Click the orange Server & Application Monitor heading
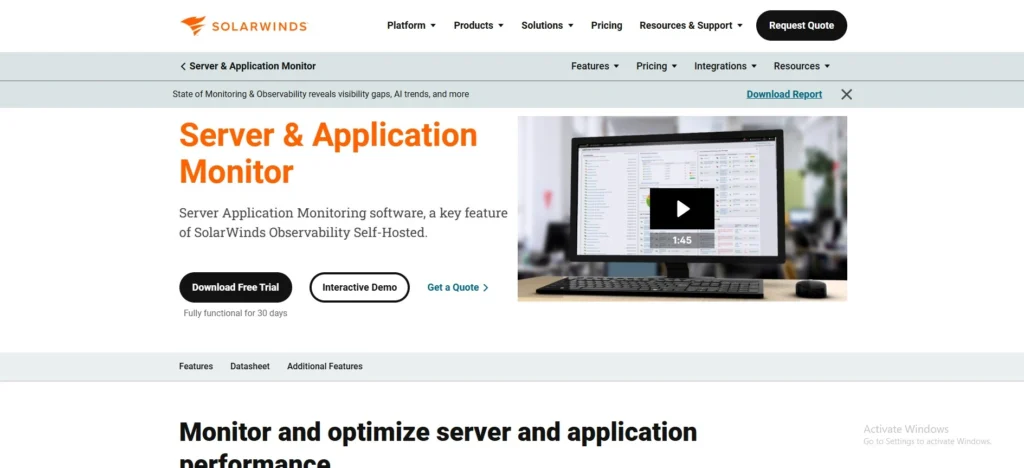Viewport: 1024px width, 468px height. tap(328, 153)
